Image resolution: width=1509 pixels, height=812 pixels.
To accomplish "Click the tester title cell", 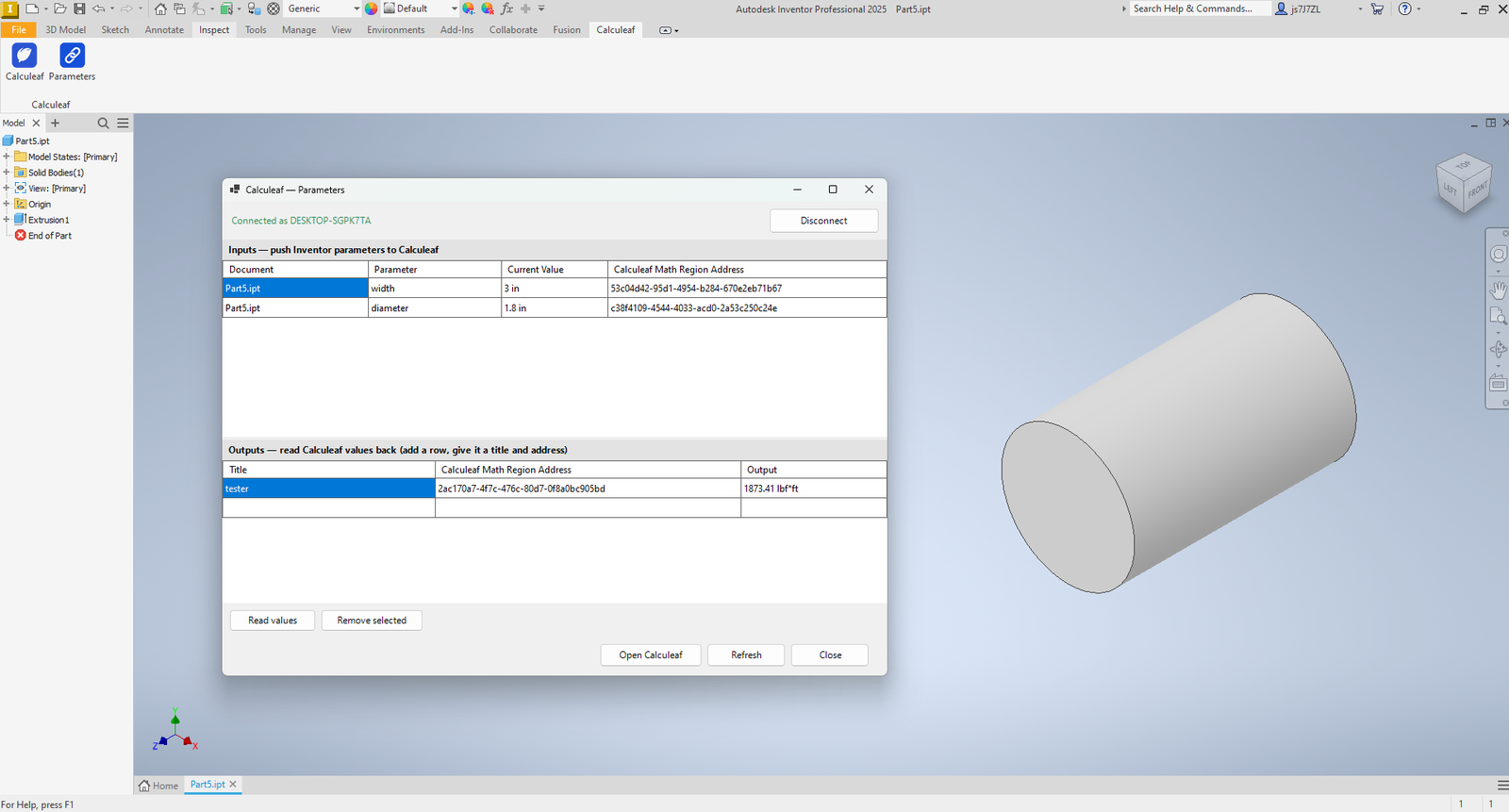I will pos(328,489).
